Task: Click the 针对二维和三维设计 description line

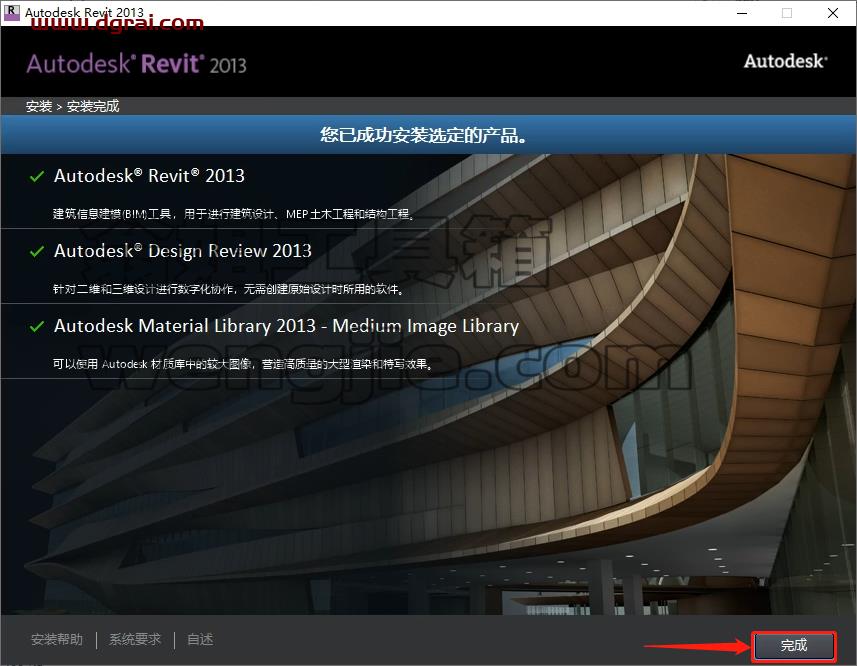Action: click(229, 289)
